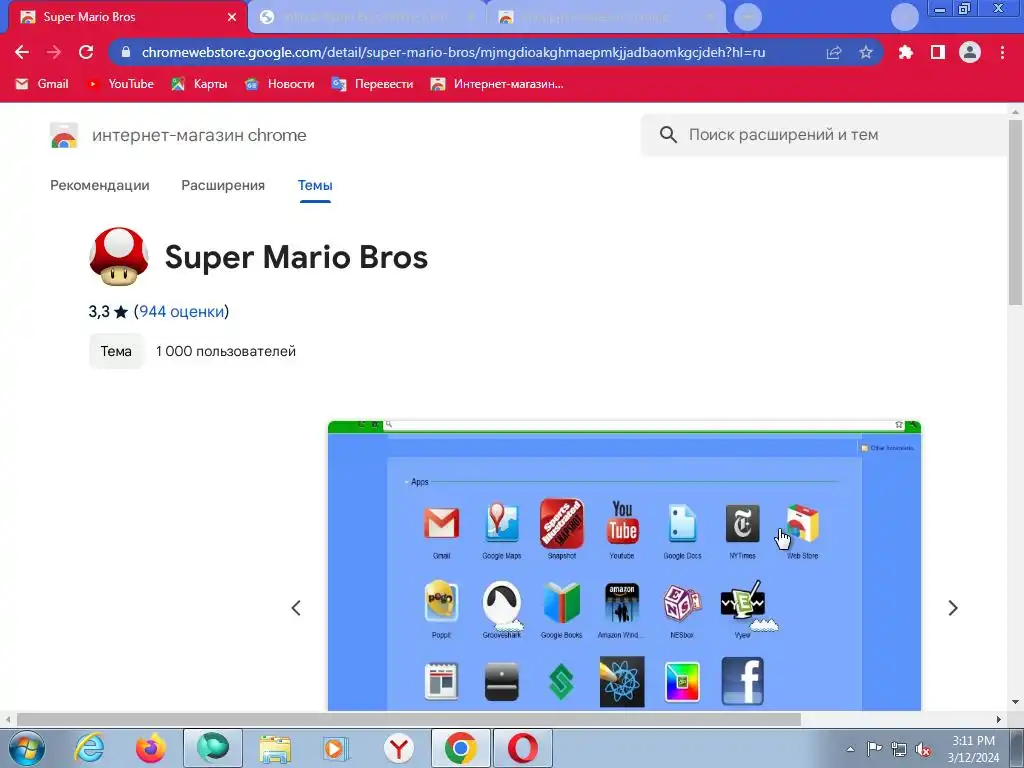Image resolution: width=1024 pixels, height=768 pixels.
Task: Open the Карты bookmark
Action: click(x=199, y=84)
